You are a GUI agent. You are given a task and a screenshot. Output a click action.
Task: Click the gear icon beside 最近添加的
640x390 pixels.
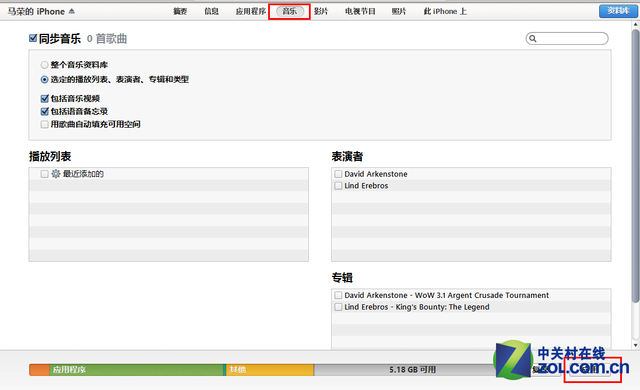click(56, 174)
